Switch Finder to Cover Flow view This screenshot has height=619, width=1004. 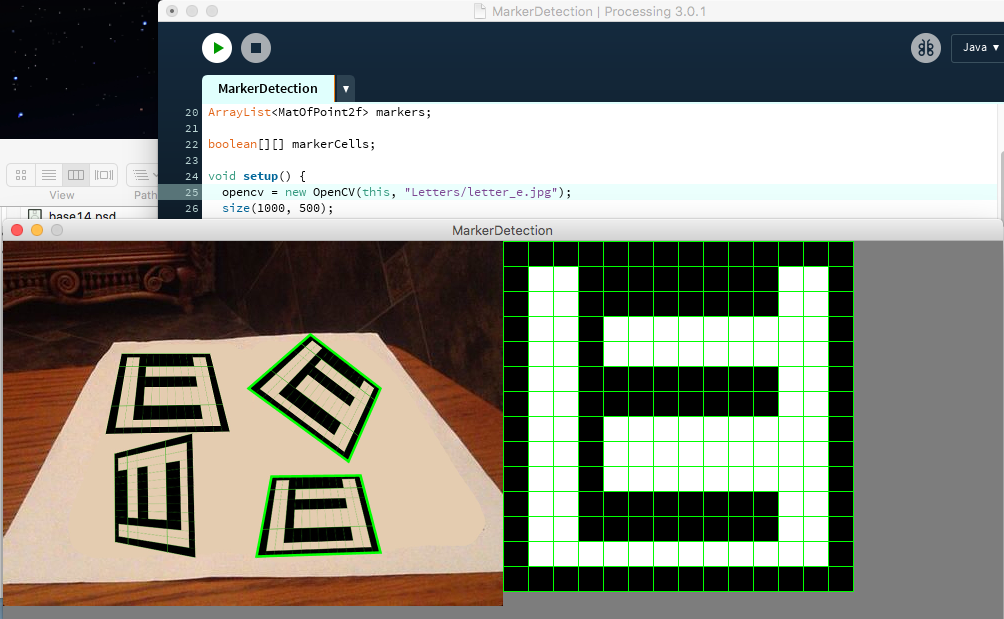[104, 175]
